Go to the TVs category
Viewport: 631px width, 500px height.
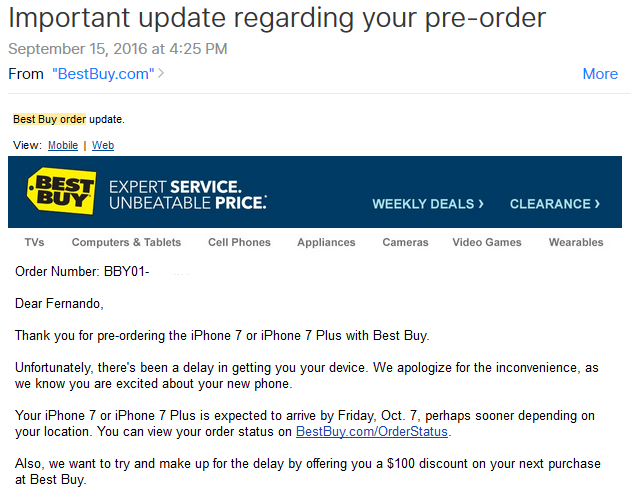[34, 242]
